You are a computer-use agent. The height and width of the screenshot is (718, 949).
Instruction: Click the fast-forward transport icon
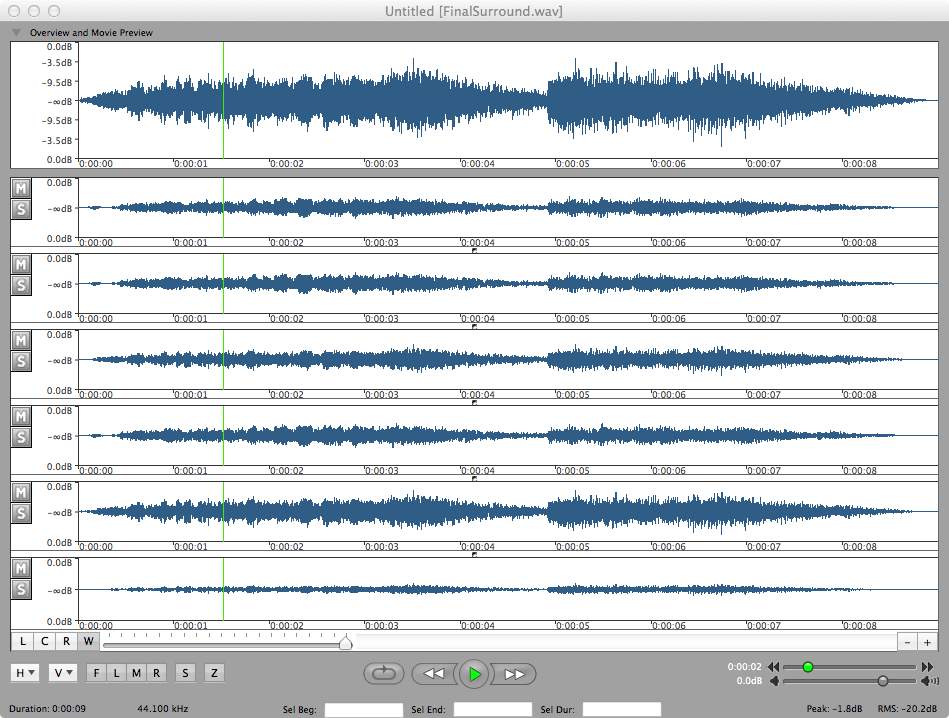pos(514,674)
